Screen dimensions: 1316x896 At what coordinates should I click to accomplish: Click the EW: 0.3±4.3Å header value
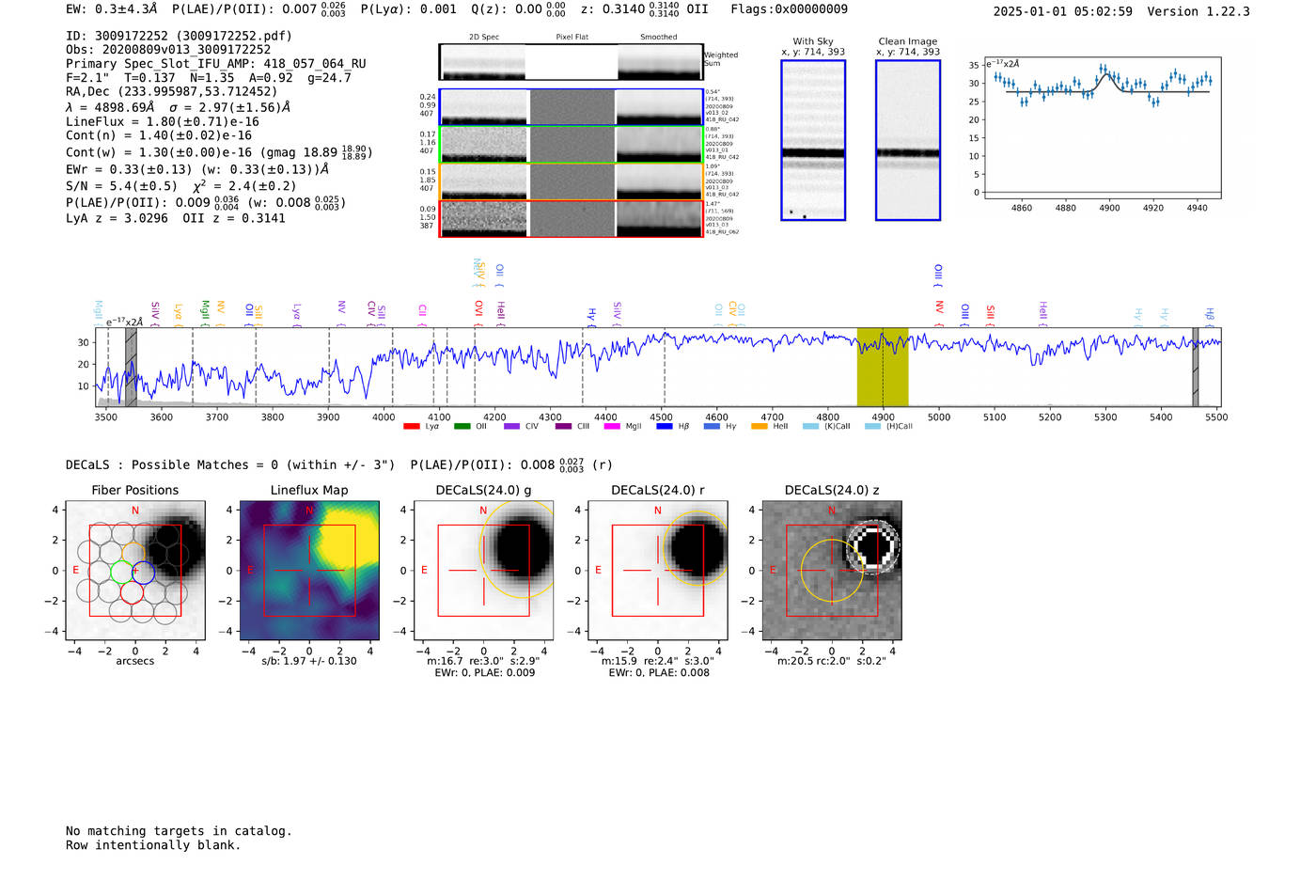[x=112, y=8]
